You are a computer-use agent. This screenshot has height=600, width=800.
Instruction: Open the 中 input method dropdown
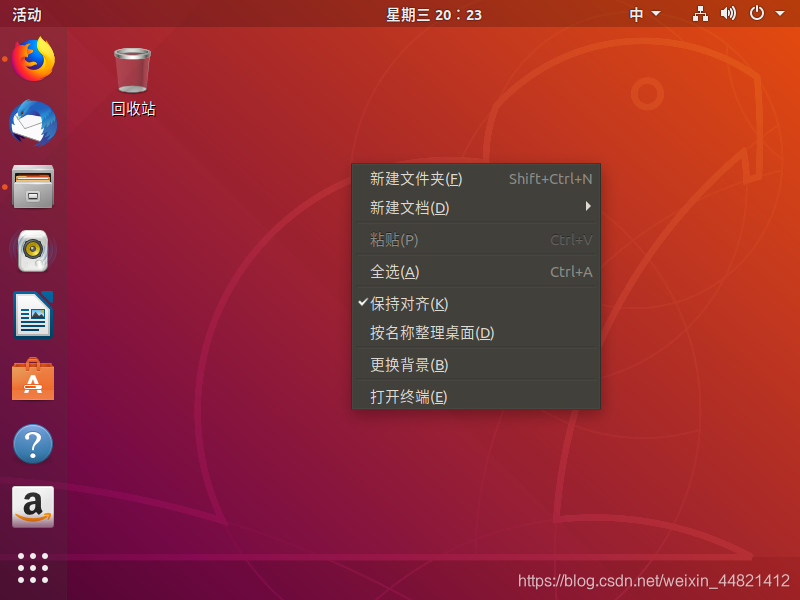(x=644, y=14)
